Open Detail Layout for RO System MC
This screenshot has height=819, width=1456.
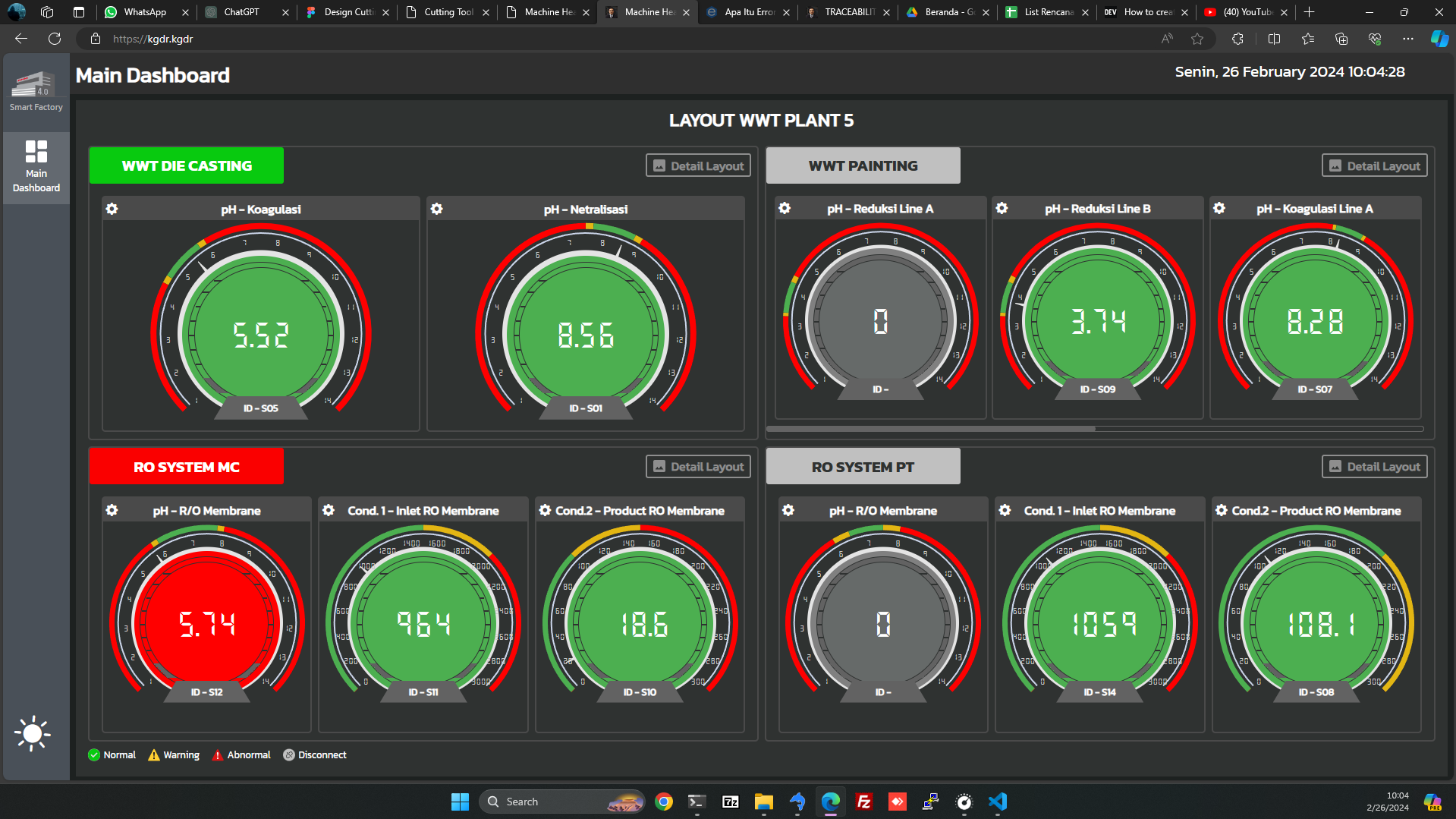[698, 466]
